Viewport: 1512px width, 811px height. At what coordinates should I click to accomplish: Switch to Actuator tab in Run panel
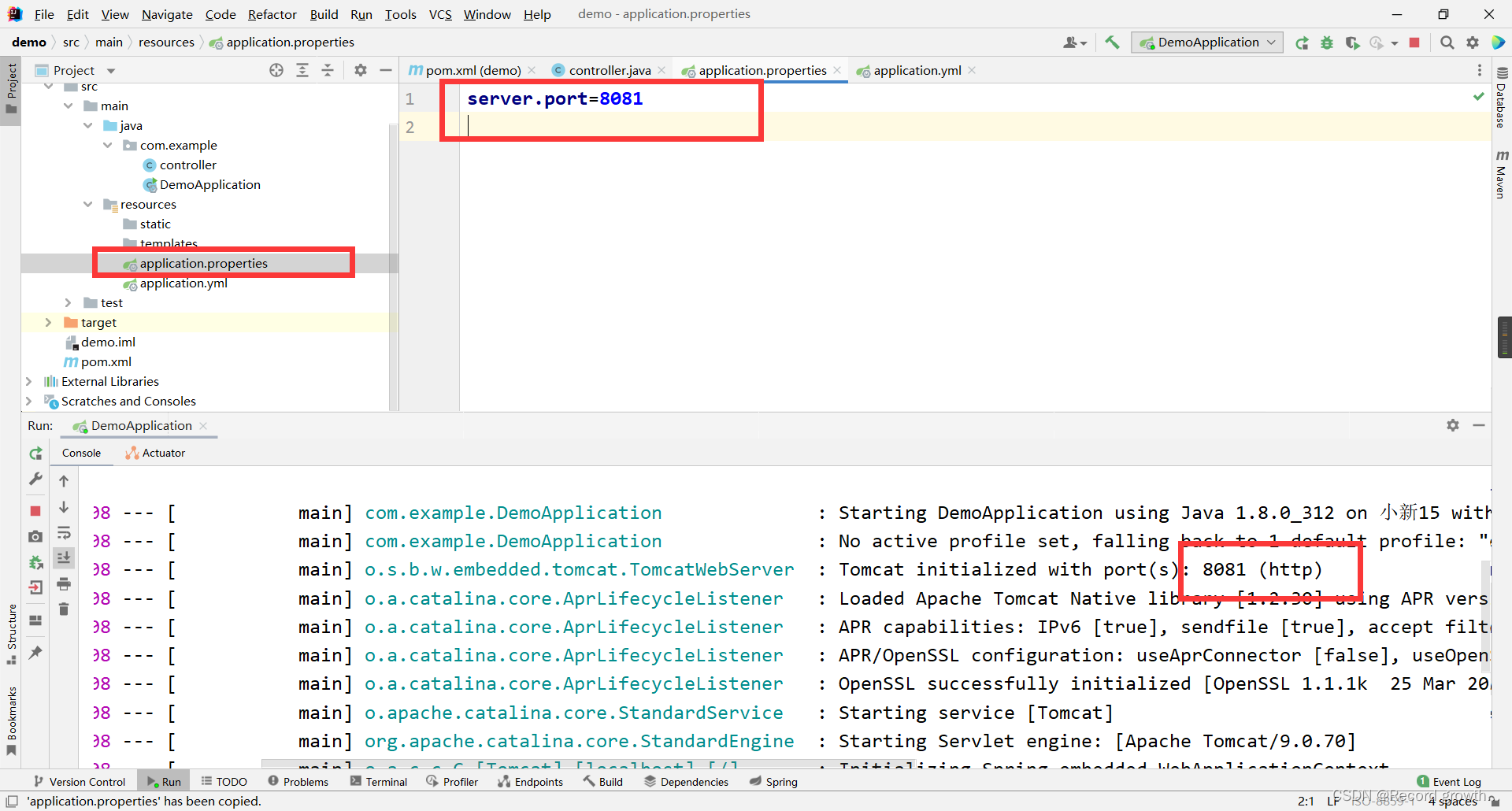(x=155, y=453)
